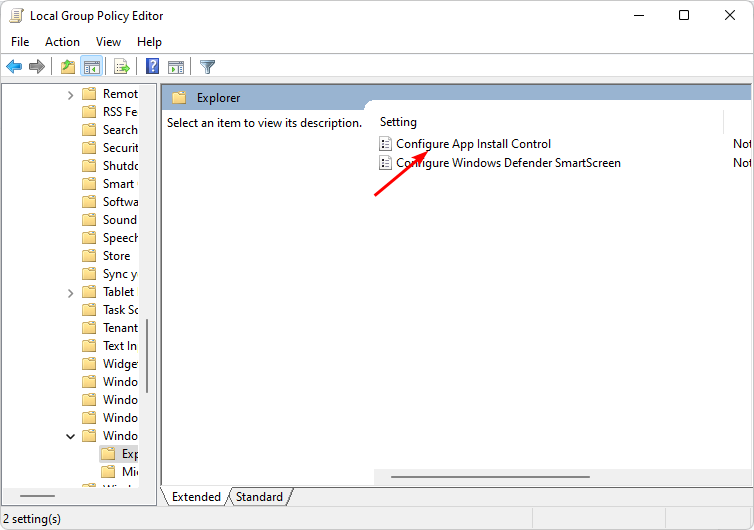
Task: Click the Back arrow toolbar icon
Action: tap(14, 66)
